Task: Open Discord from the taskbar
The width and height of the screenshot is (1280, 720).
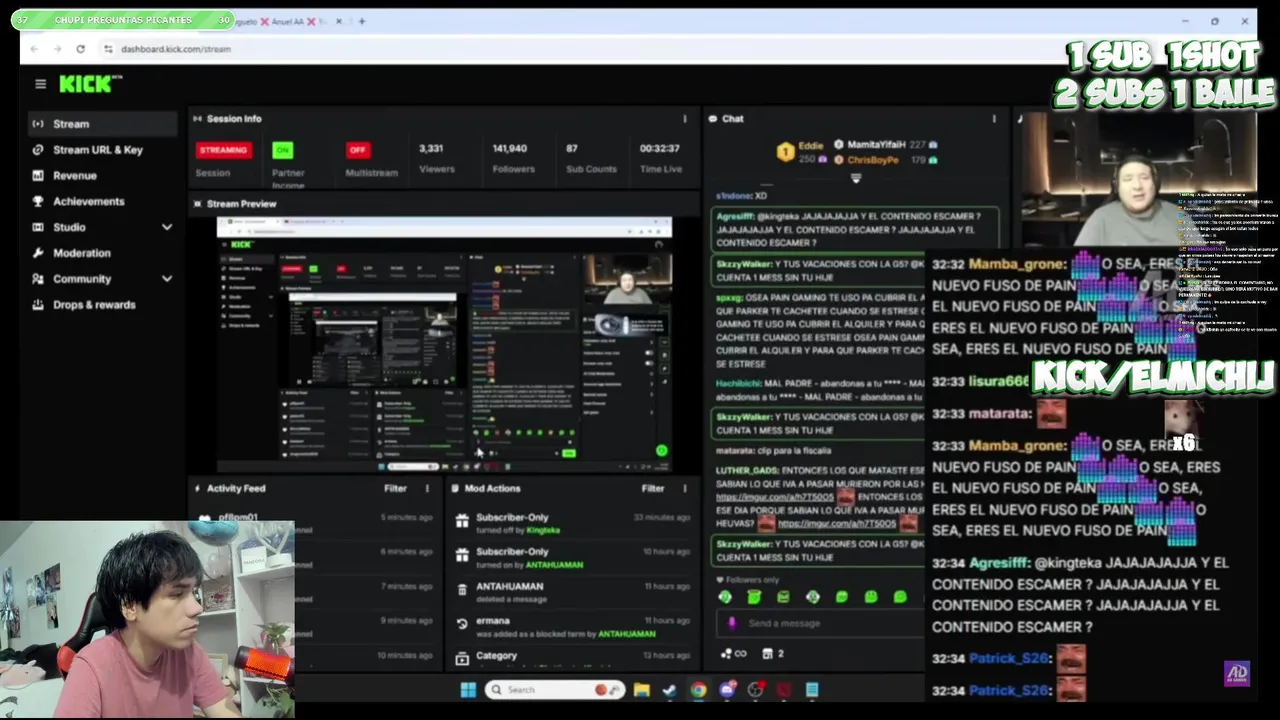Action: [x=727, y=690]
